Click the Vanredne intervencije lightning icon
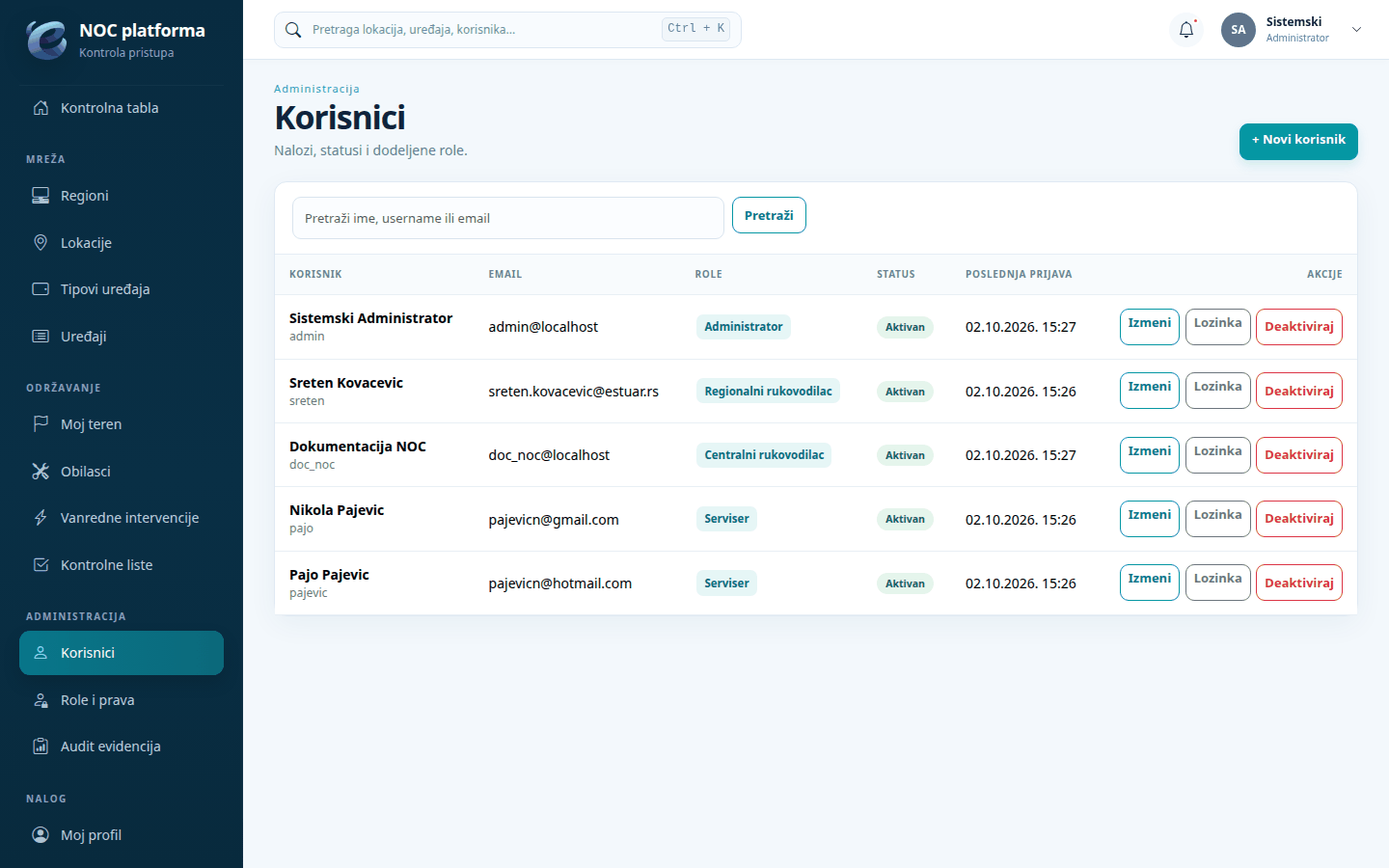The height and width of the screenshot is (868, 1389). 41,518
